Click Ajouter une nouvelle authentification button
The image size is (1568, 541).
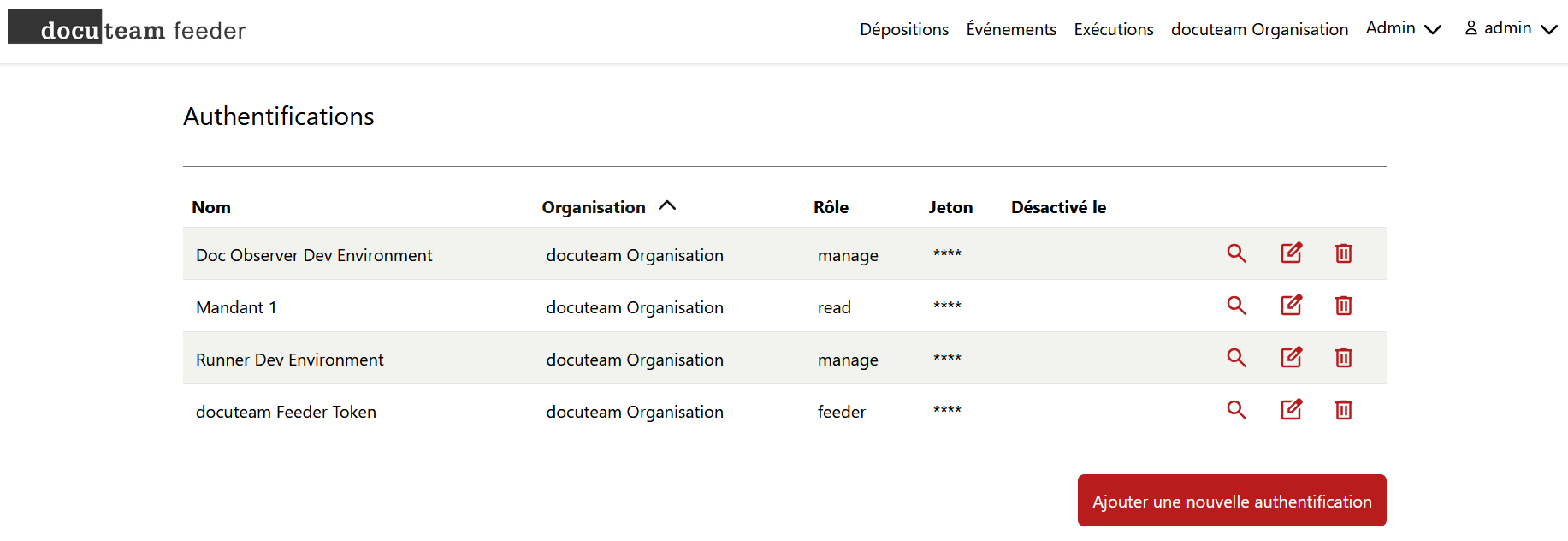1231,501
